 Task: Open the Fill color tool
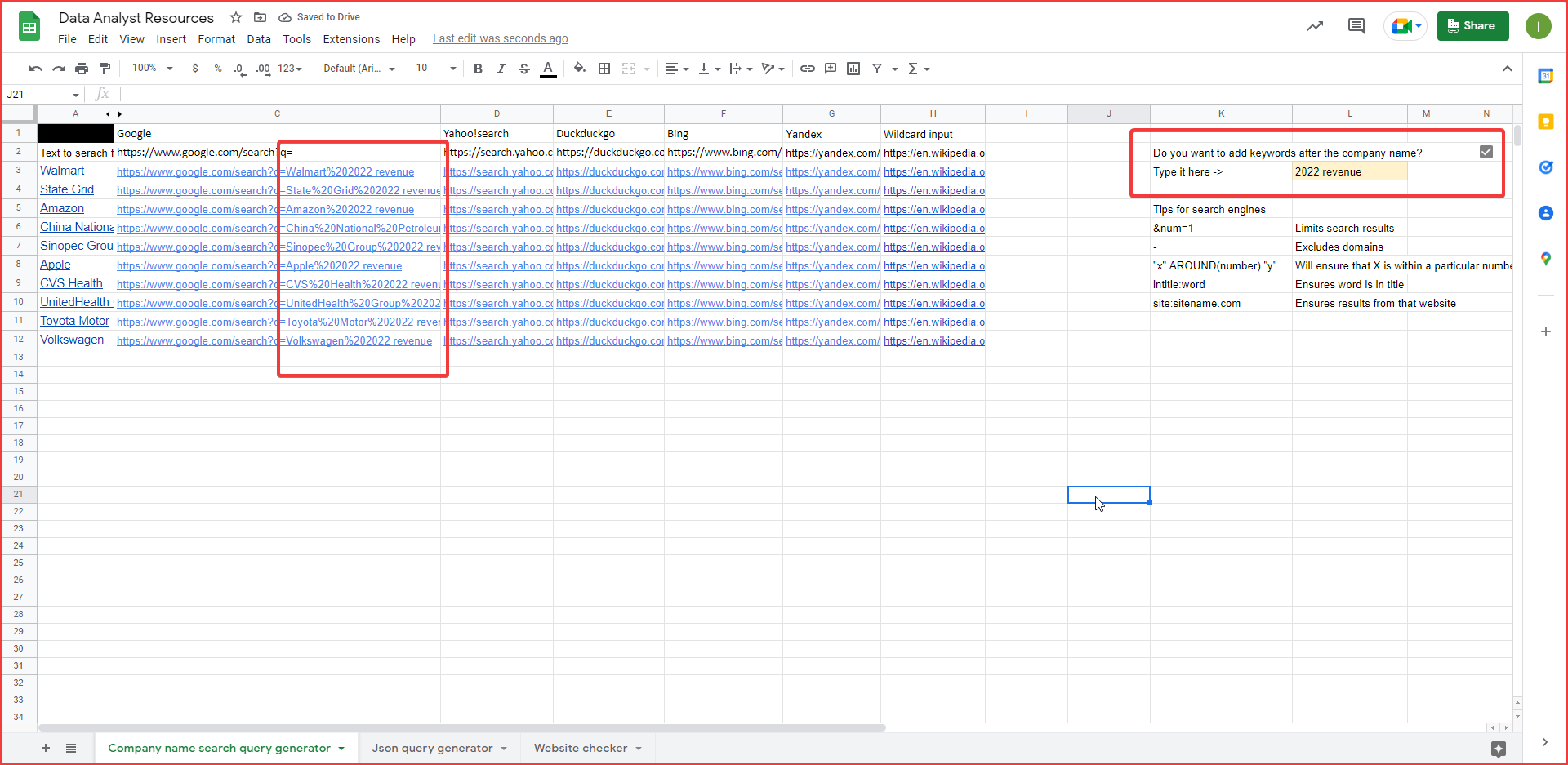[x=580, y=69]
